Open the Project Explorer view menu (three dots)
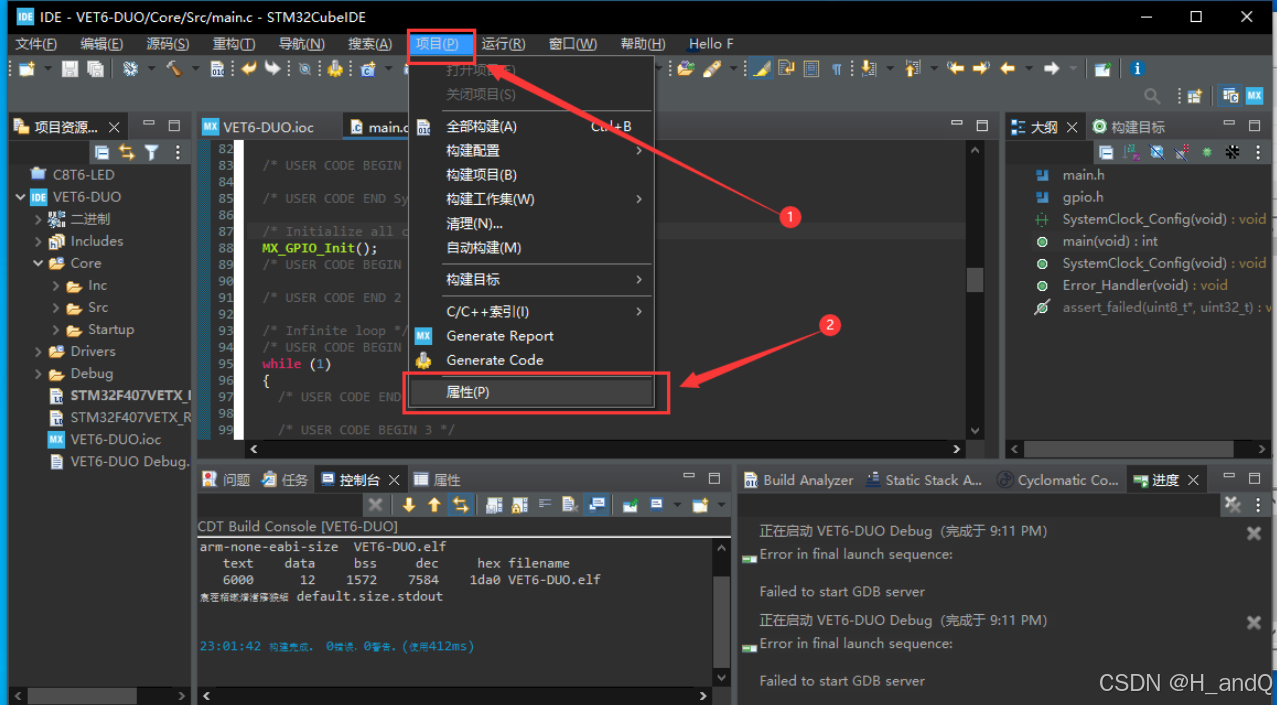 pyautogui.click(x=178, y=152)
